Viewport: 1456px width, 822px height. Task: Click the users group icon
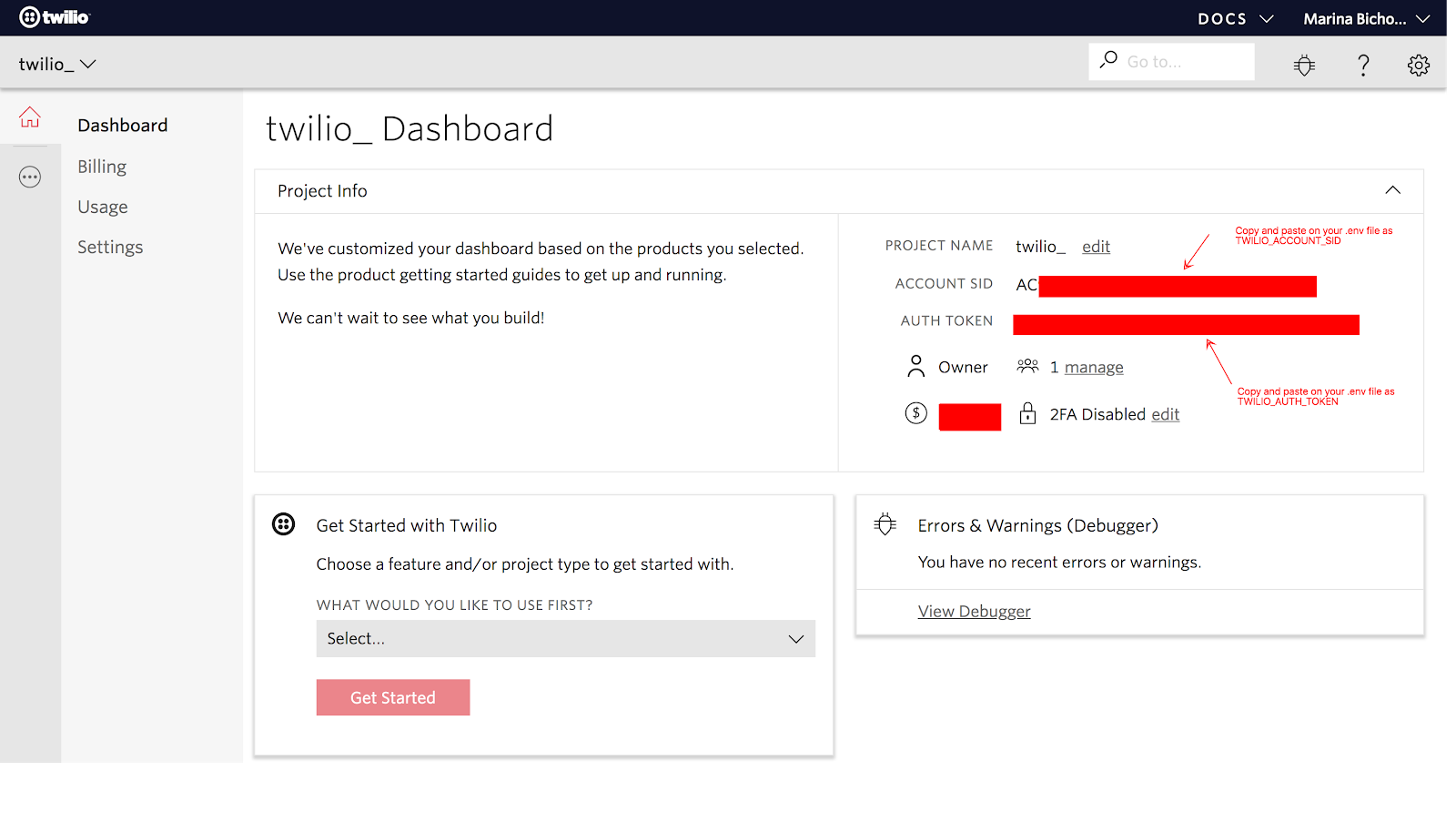[1027, 366]
